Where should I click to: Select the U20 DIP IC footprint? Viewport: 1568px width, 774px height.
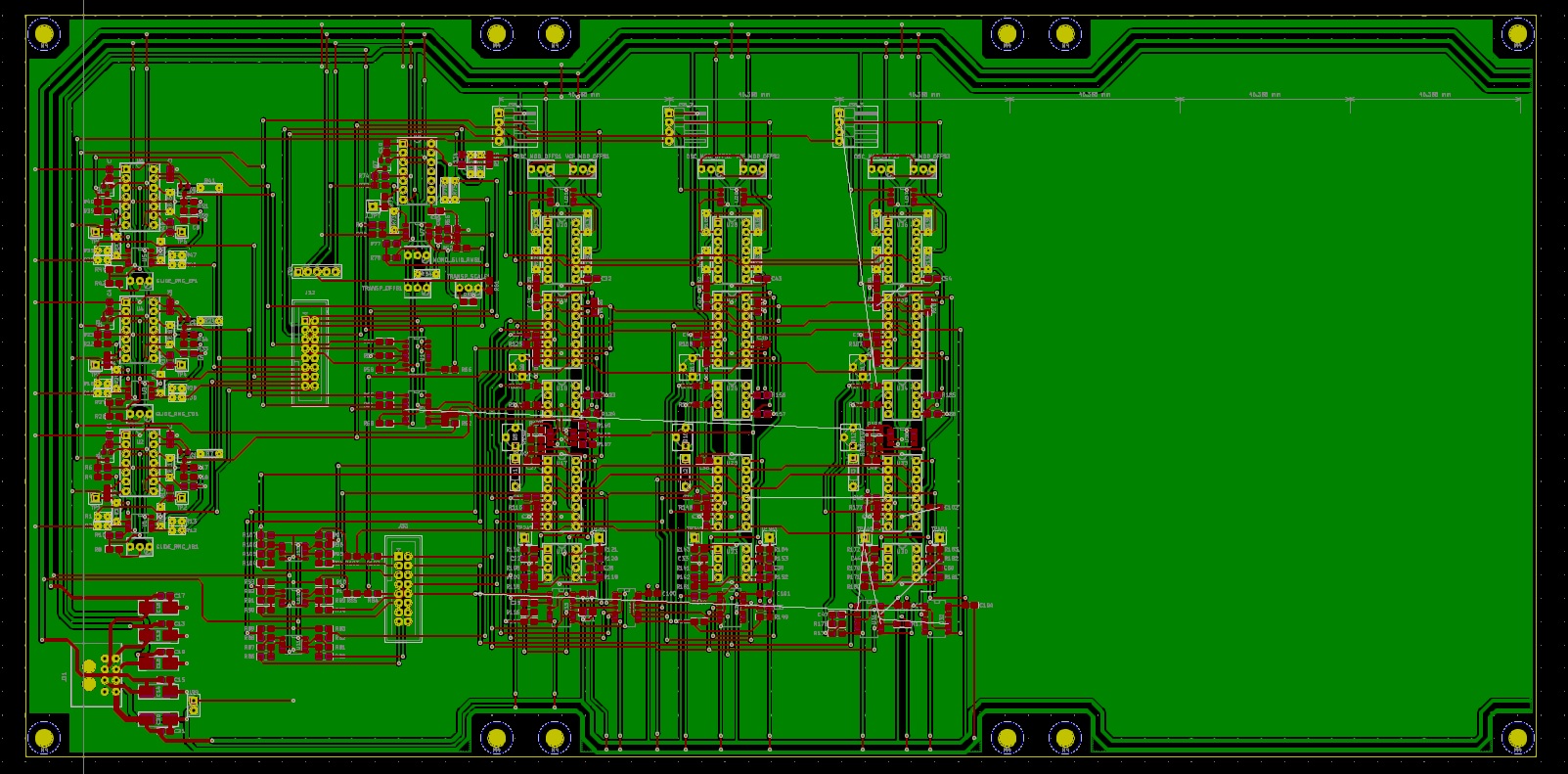tap(562, 249)
